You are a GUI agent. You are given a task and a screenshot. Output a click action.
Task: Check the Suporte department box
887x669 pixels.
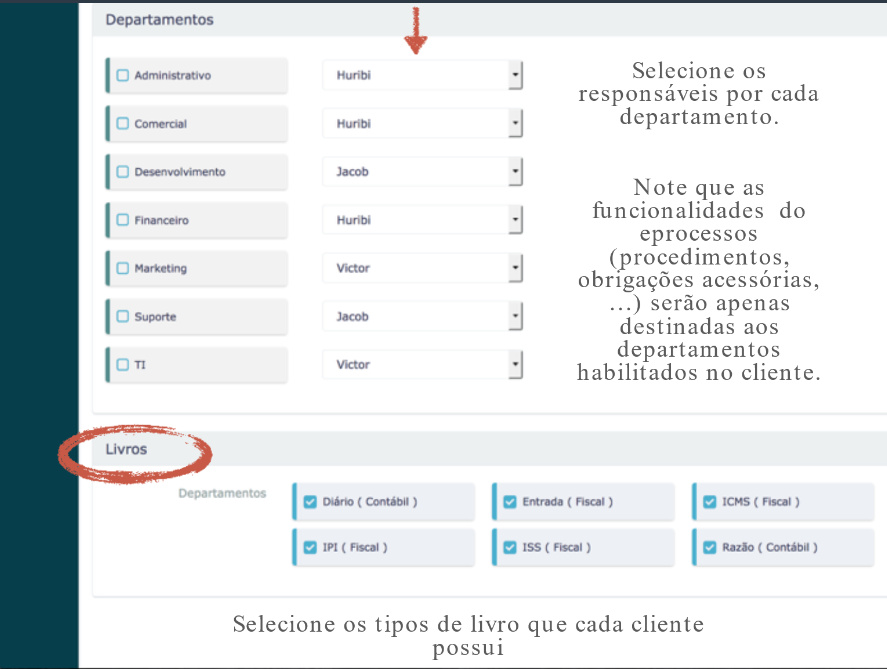click(x=123, y=317)
